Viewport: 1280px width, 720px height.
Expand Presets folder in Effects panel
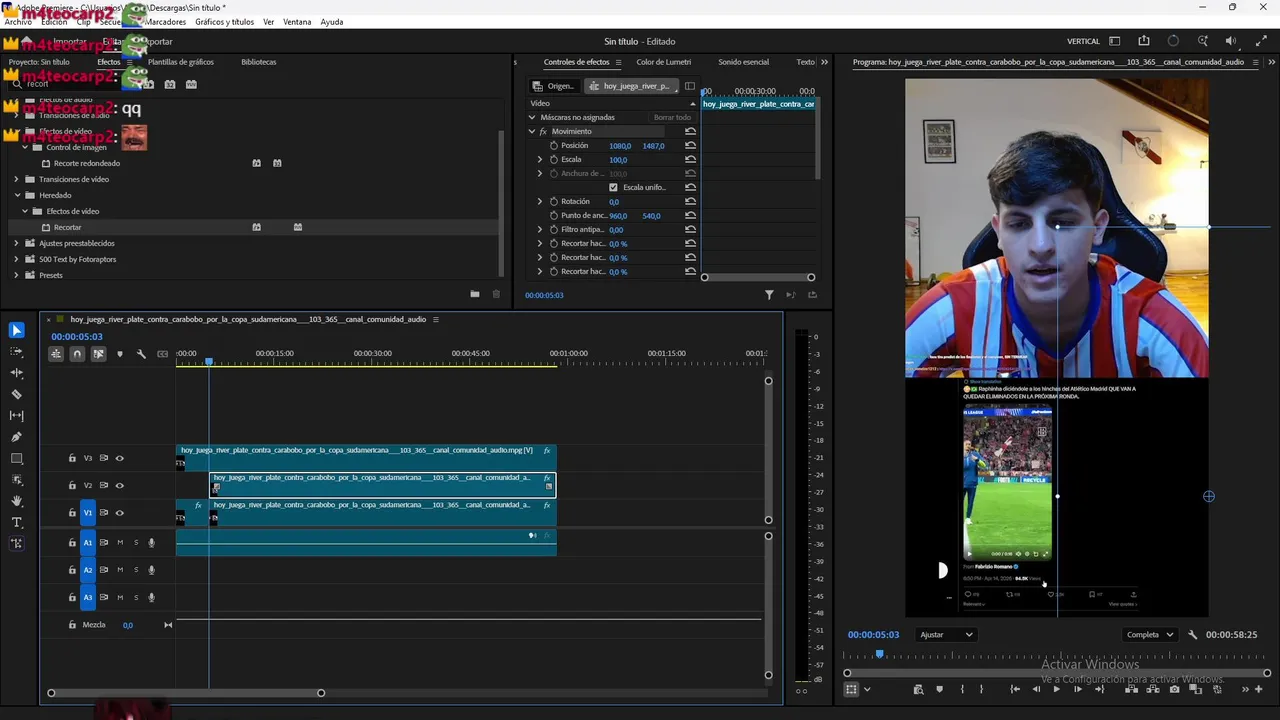click(x=16, y=276)
